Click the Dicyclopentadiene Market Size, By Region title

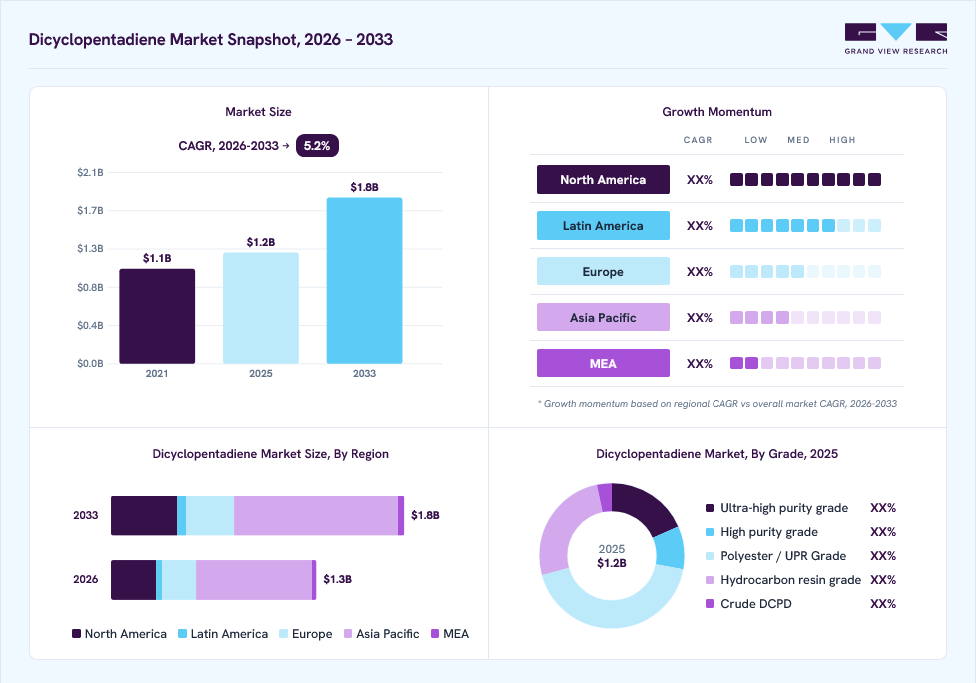coord(271,454)
